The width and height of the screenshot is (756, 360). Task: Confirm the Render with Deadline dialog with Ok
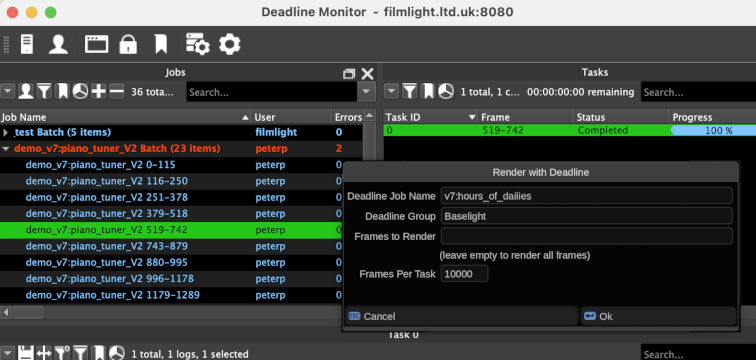pos(658,316)
